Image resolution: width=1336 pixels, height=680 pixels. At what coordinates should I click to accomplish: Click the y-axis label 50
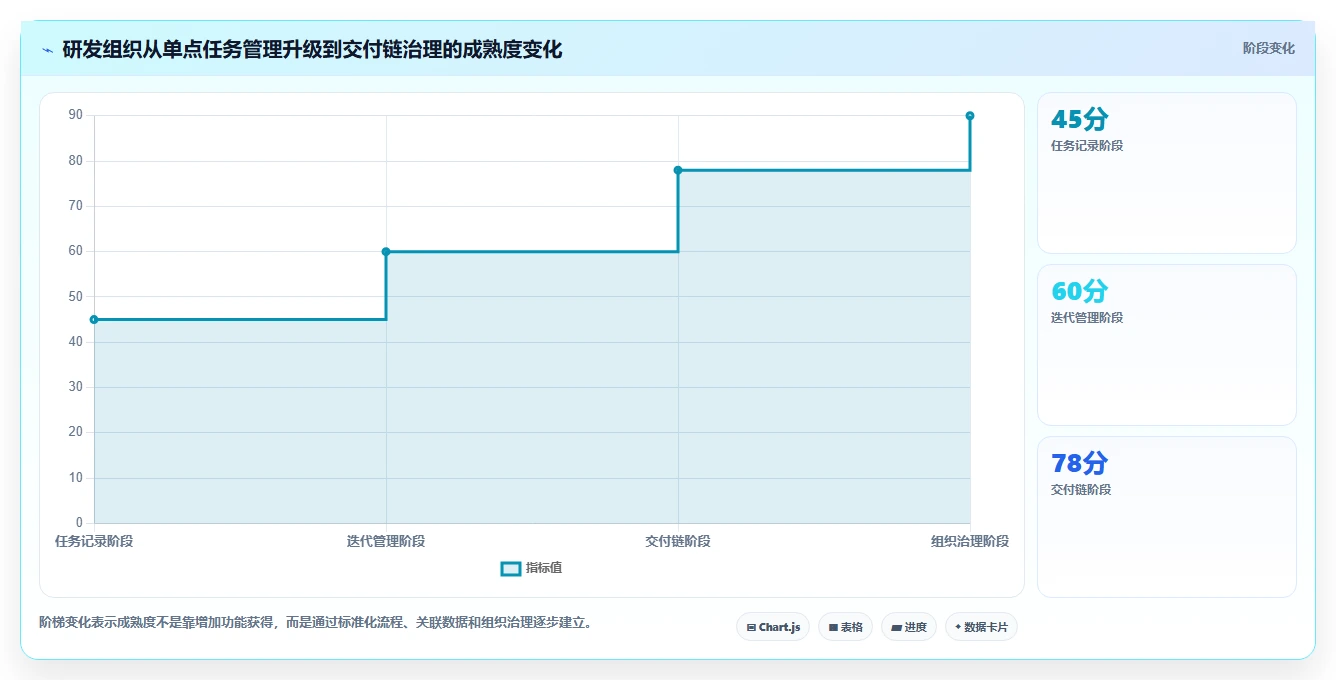pyautogui.click(x=75, y=296)
